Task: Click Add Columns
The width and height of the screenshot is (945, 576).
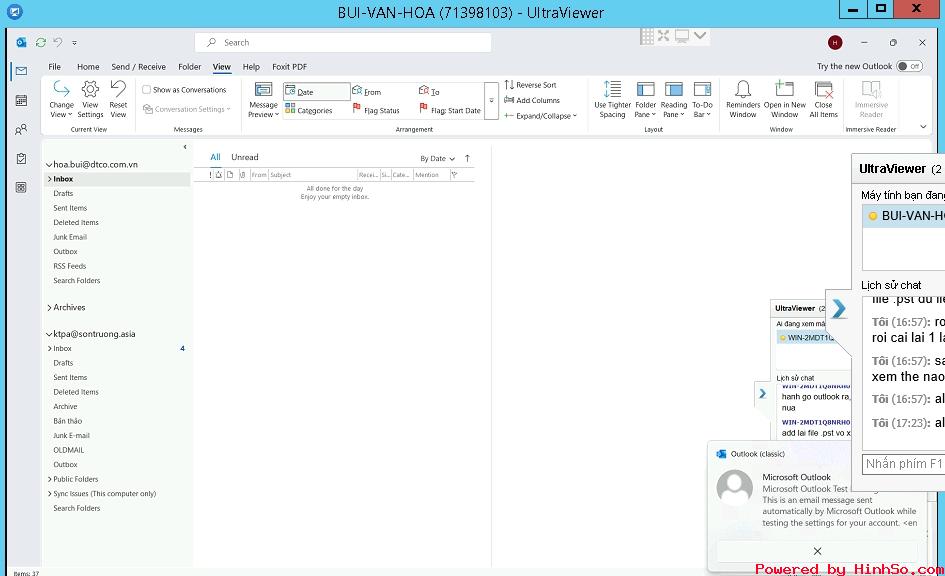Action: (x=532, y=100)
